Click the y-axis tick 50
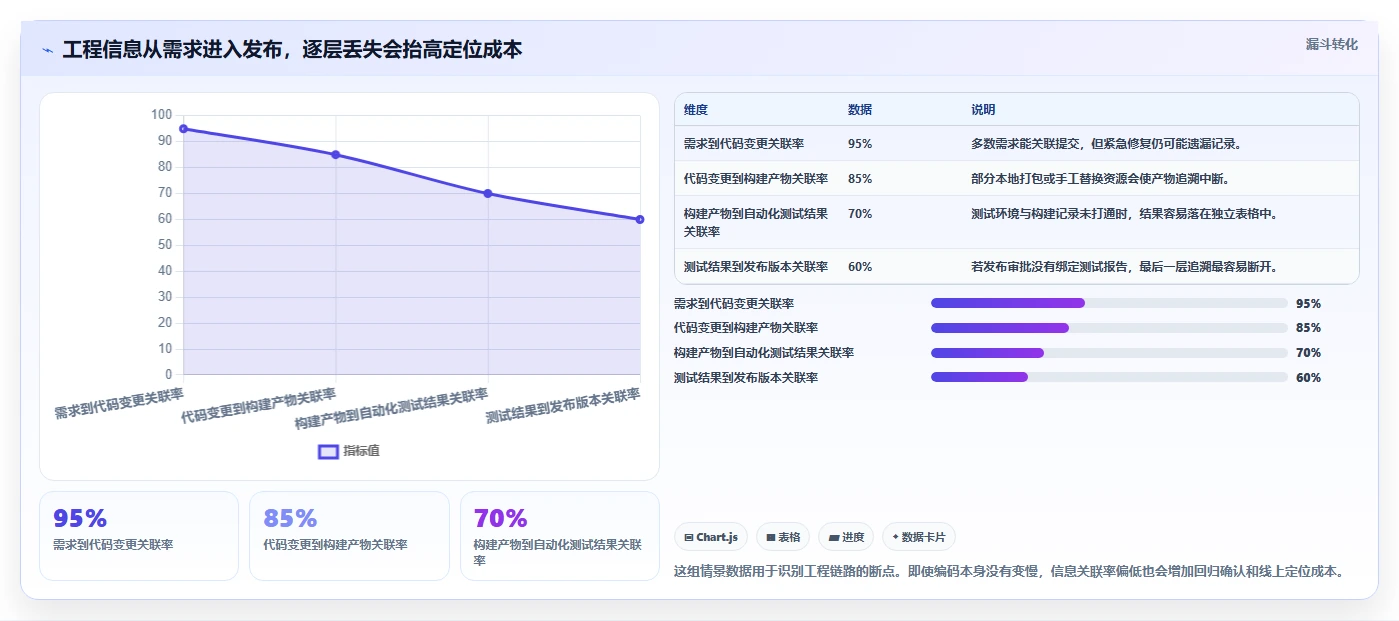The width and height of the screenshot is (1399, 621). point(164,245)
